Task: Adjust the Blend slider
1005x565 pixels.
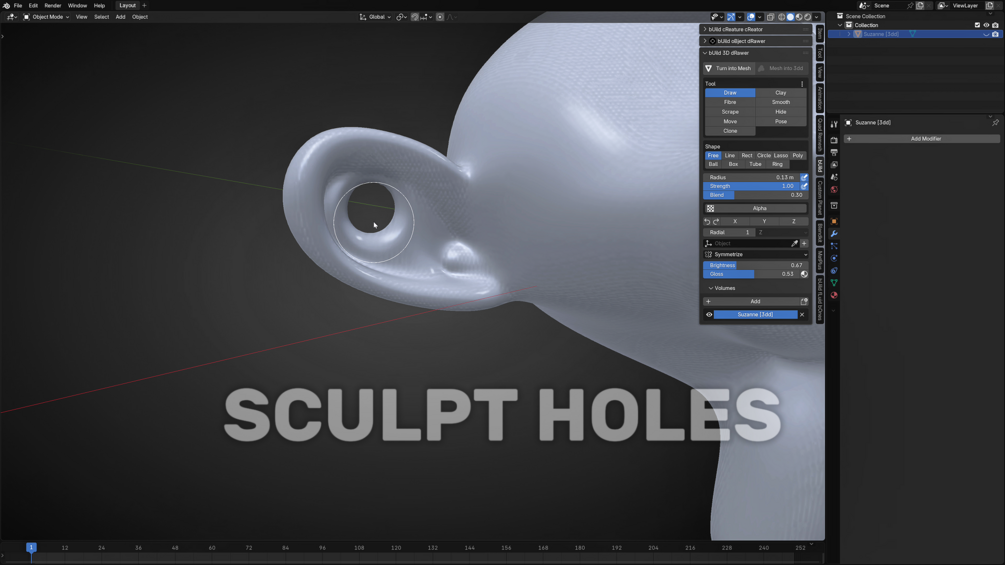Action: tap(756, 195)
